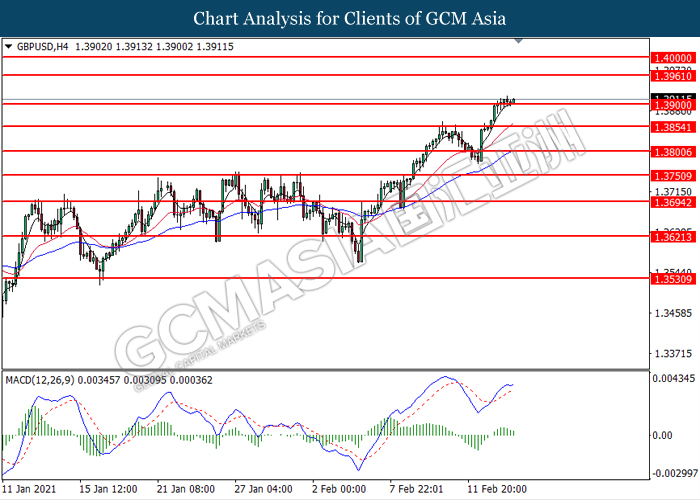The width and height of the screenshot is (700, 500).
Task: Select the 1.39610 price level label
Action: (x=674, y=76)
